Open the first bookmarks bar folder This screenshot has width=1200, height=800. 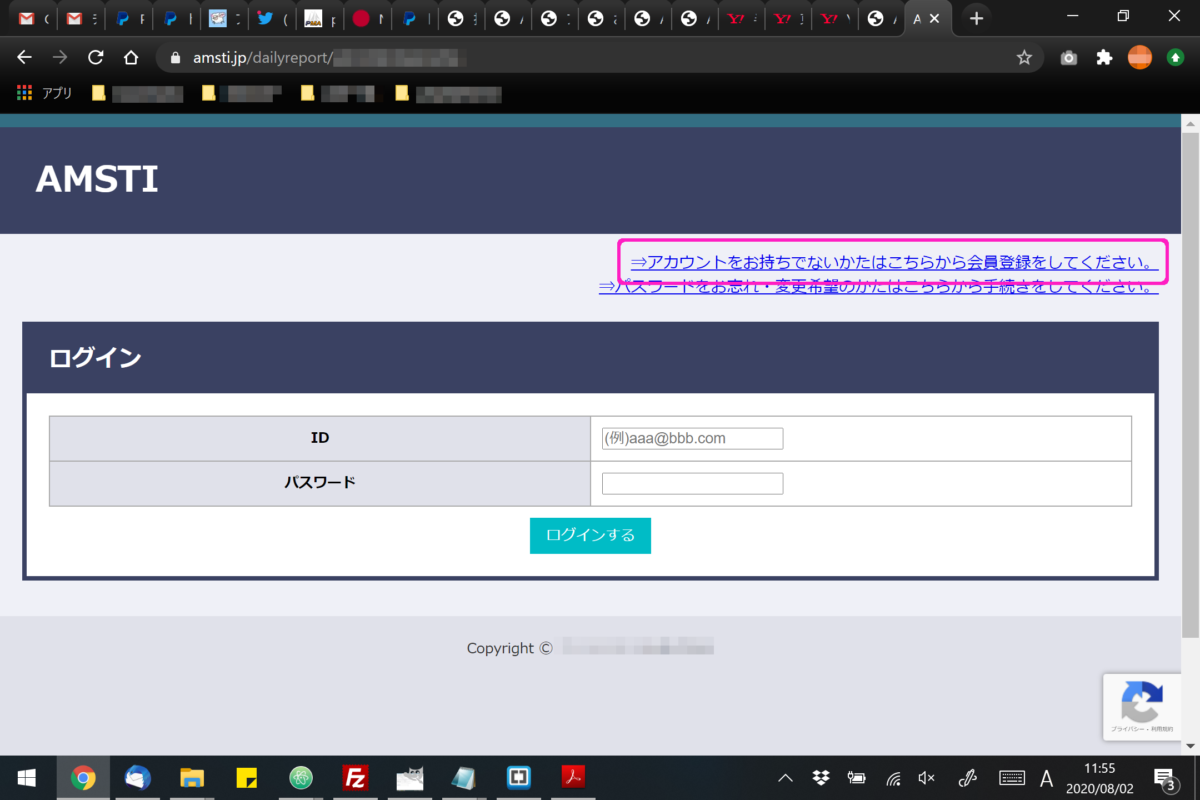point(140,93)
